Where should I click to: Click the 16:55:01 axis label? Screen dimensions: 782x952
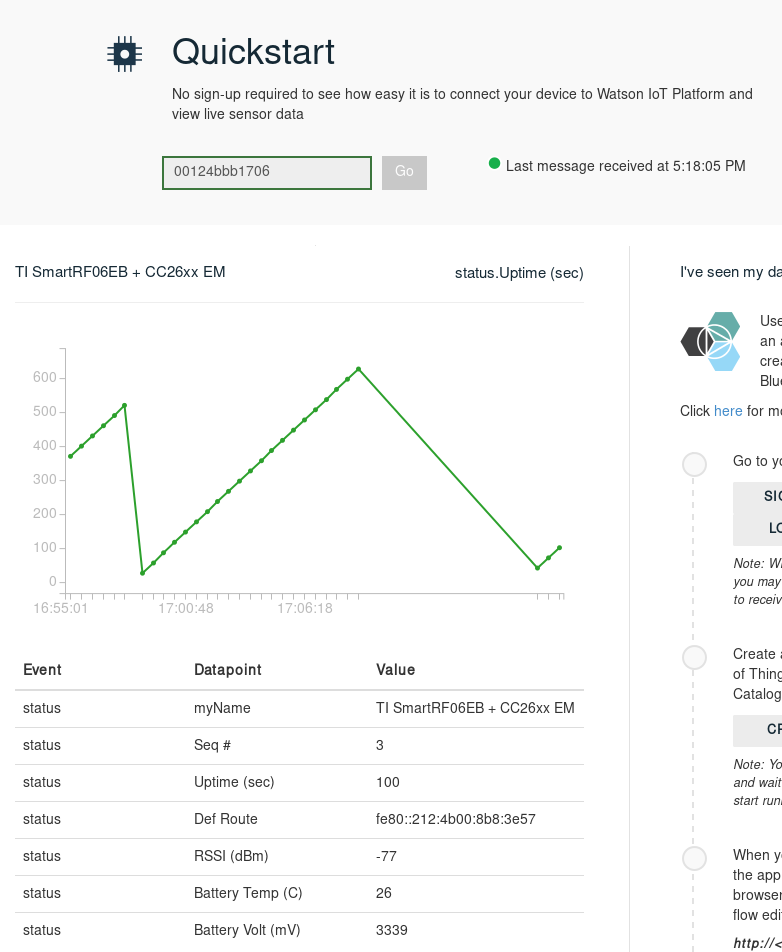(x=60, y=608)
